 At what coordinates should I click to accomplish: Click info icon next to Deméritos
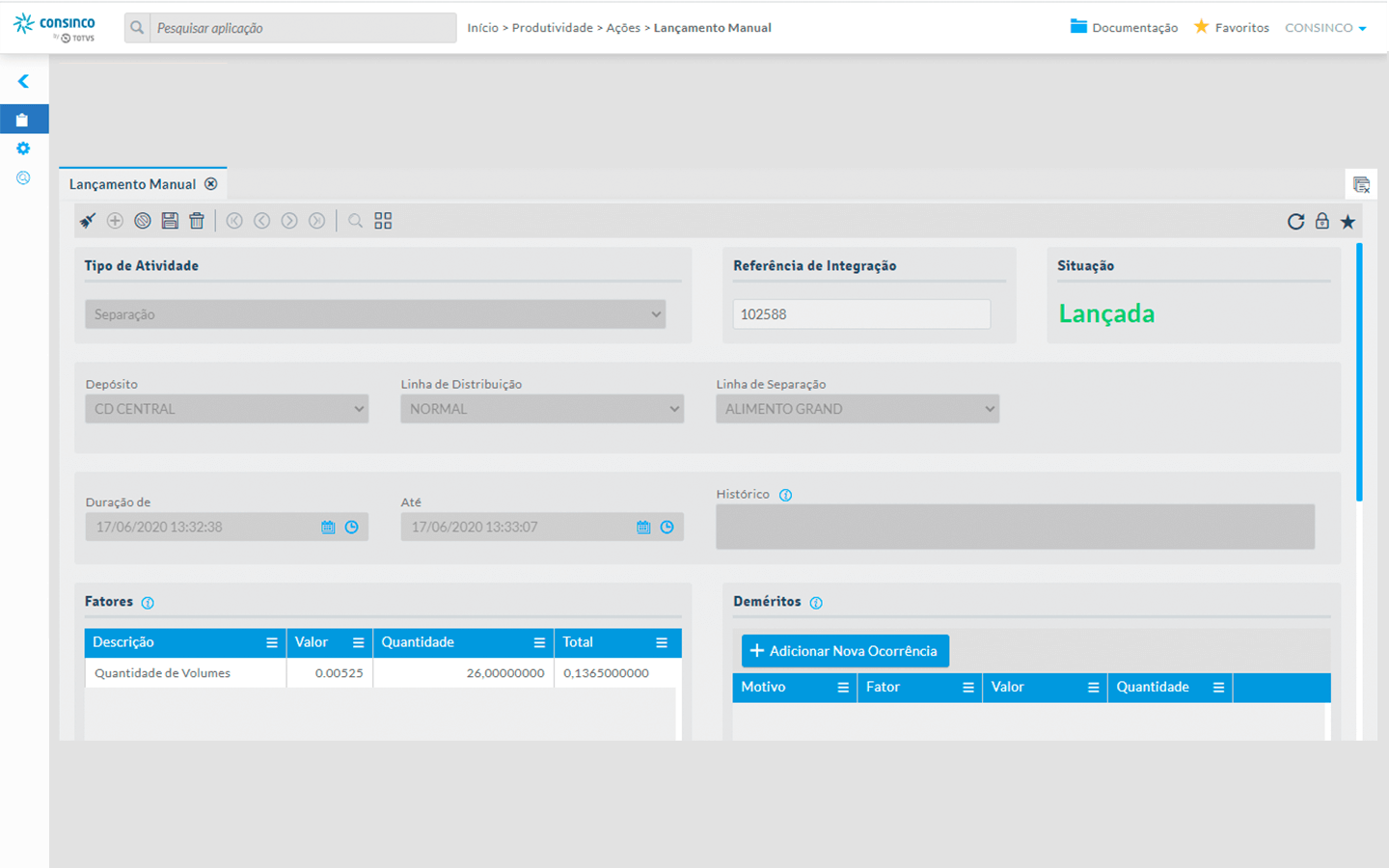[816, 603]
